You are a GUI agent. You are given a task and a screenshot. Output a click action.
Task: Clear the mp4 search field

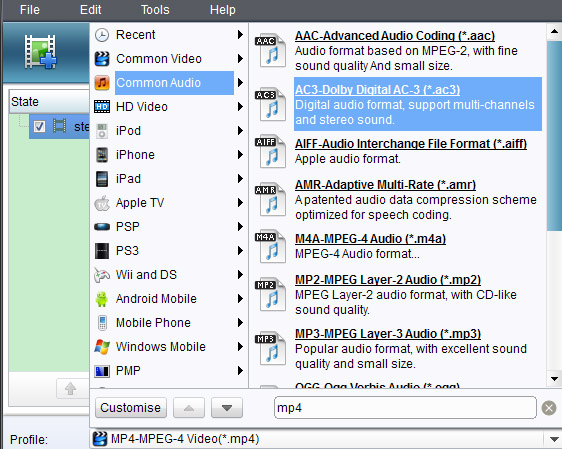pos(549,408)
